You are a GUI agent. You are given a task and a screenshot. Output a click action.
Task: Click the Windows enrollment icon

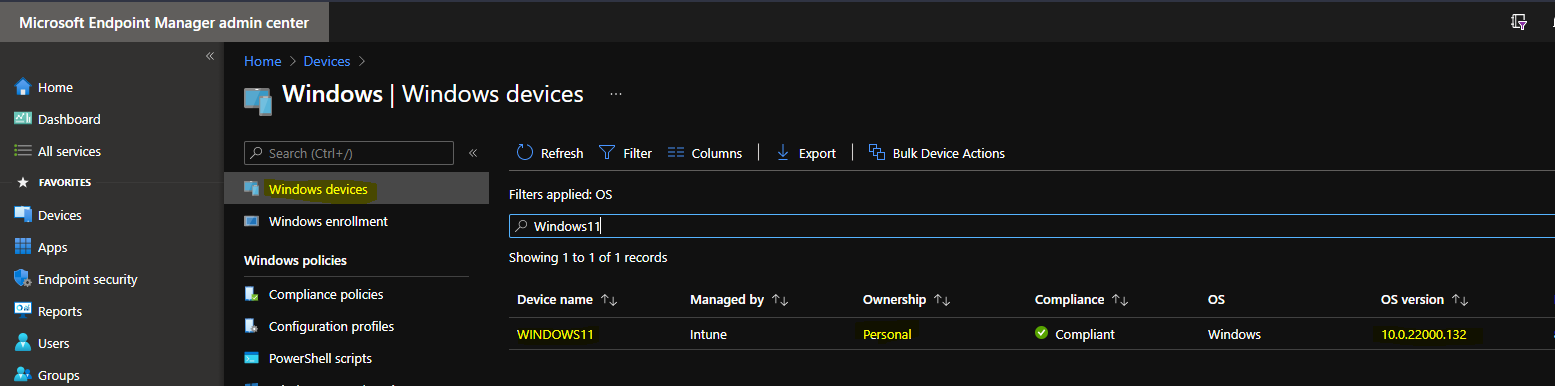pos(252,221)
